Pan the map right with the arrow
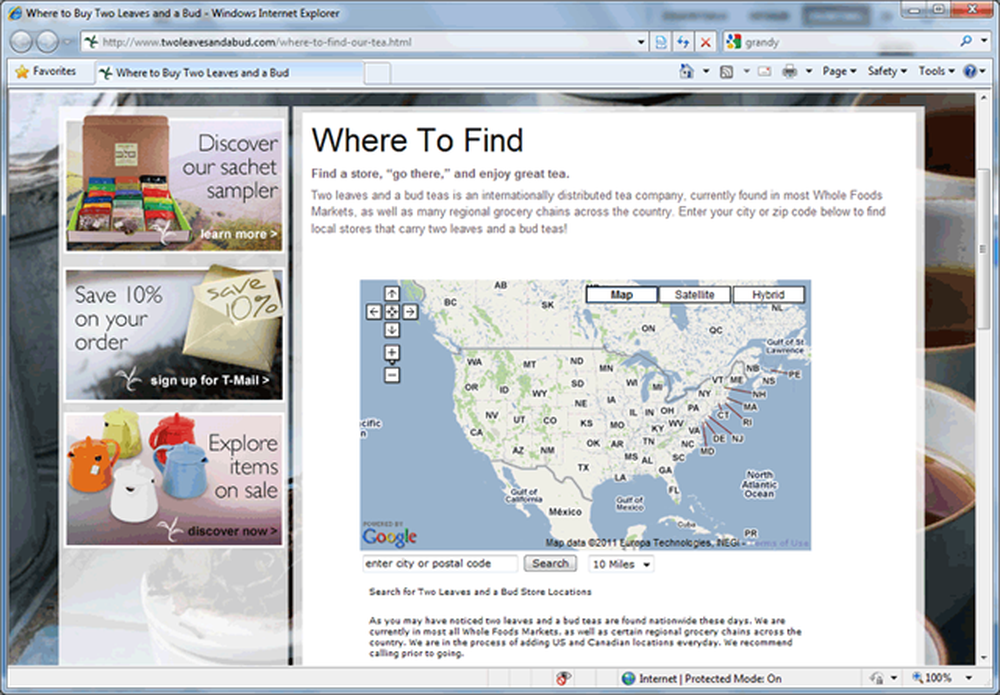The height and width of the screenshot is (695, 1000). click(x=410, y=312)
